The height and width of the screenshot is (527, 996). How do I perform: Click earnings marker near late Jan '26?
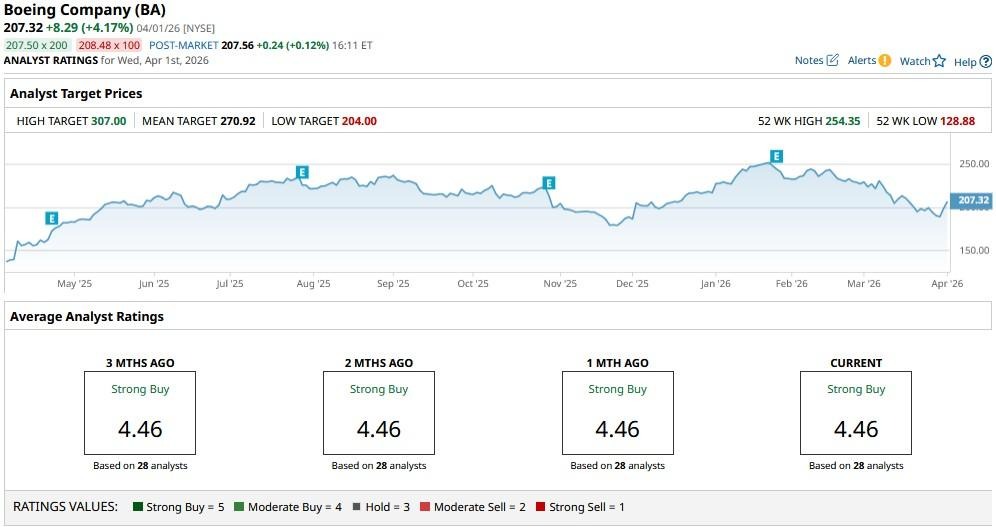[776, 156]
